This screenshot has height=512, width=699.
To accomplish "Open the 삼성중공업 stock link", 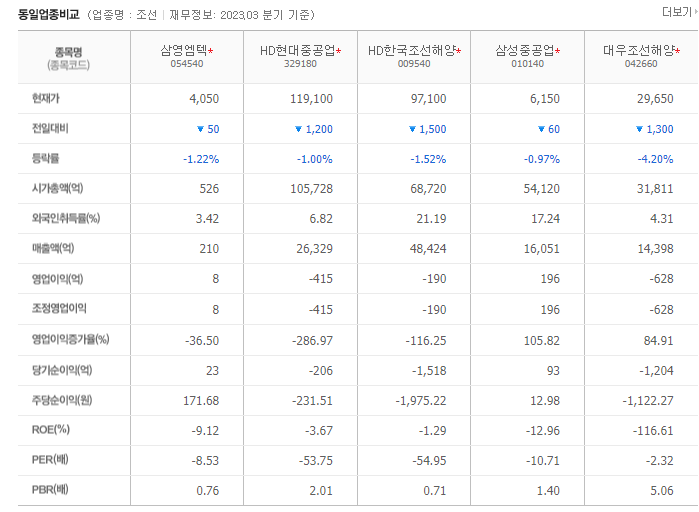I will click(525, 51).
